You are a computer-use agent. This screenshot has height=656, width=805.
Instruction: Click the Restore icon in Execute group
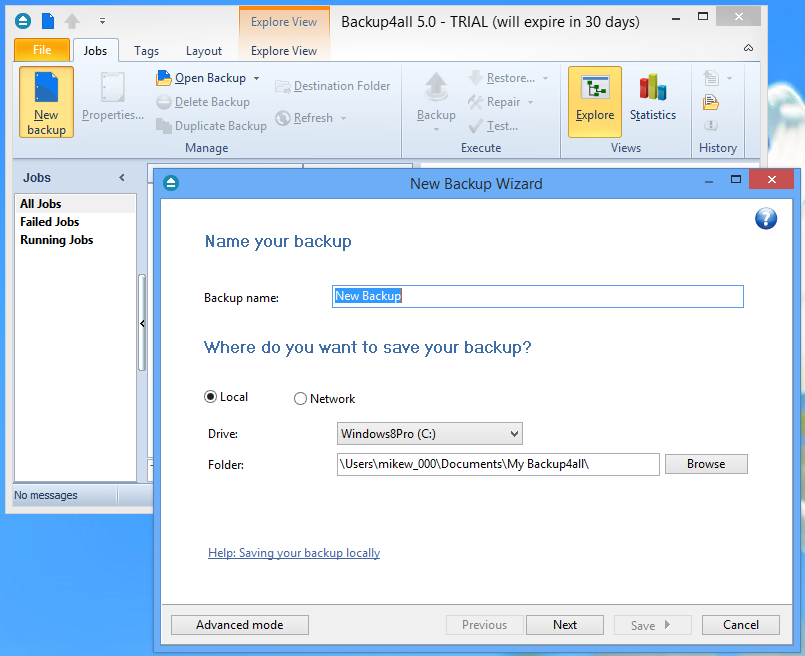[475, 78]
